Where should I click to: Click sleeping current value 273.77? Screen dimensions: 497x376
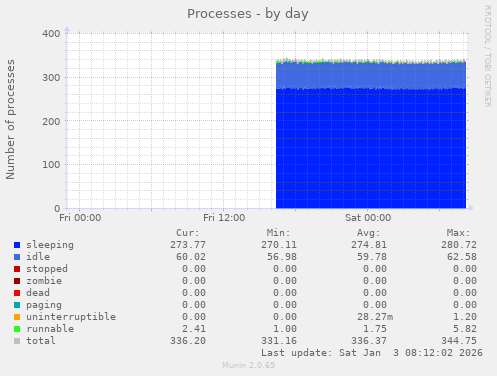click(188, 245)
